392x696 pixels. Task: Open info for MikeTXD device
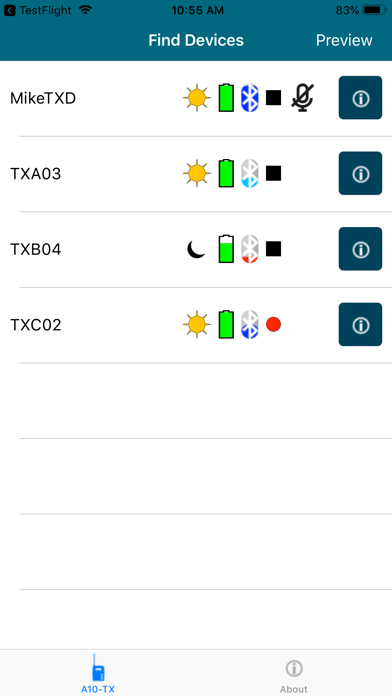pyautogui.click(x=360, y=98)
